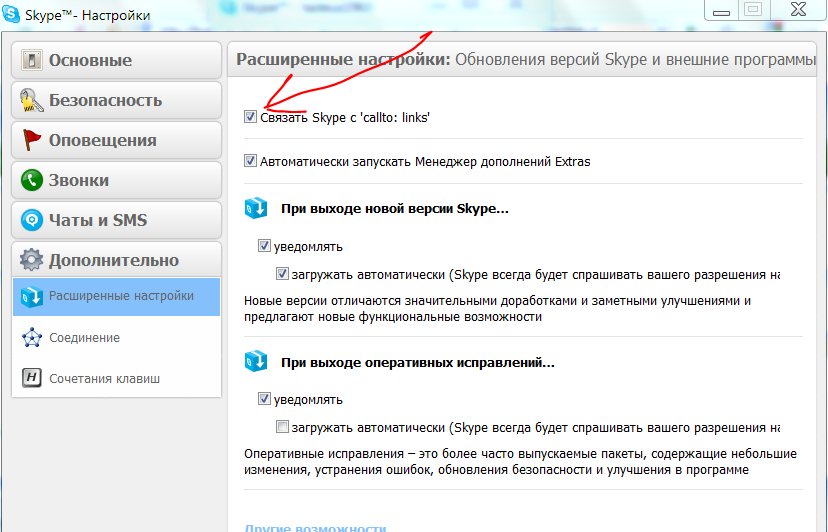Click the switch icon beside Основные

[x=32, y=60]
